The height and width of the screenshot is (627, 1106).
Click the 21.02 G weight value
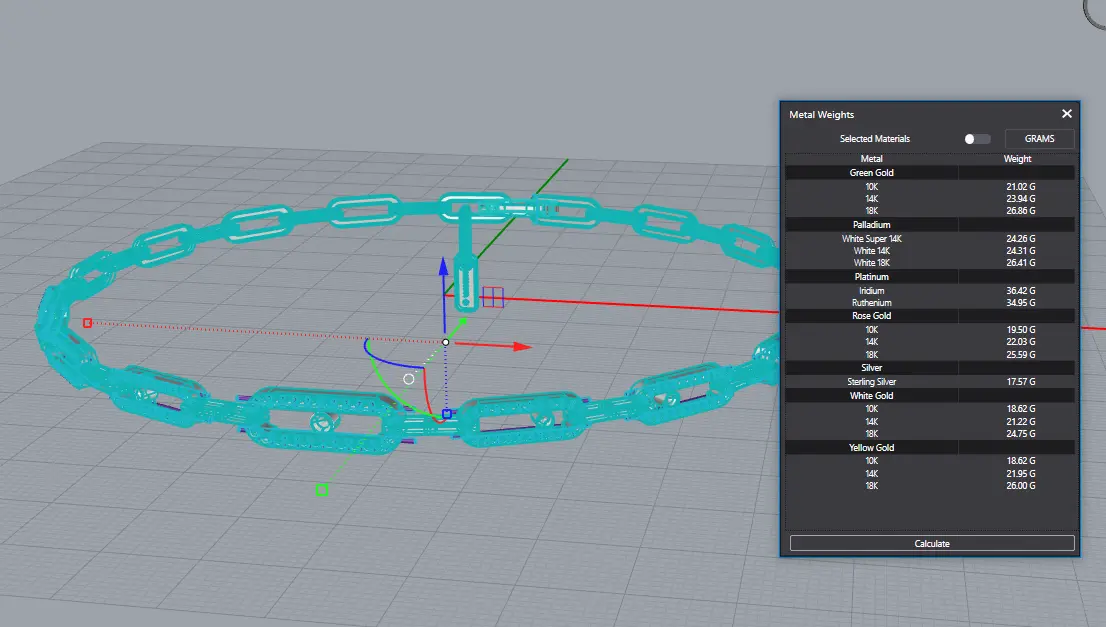click(x=1021, y=187)
